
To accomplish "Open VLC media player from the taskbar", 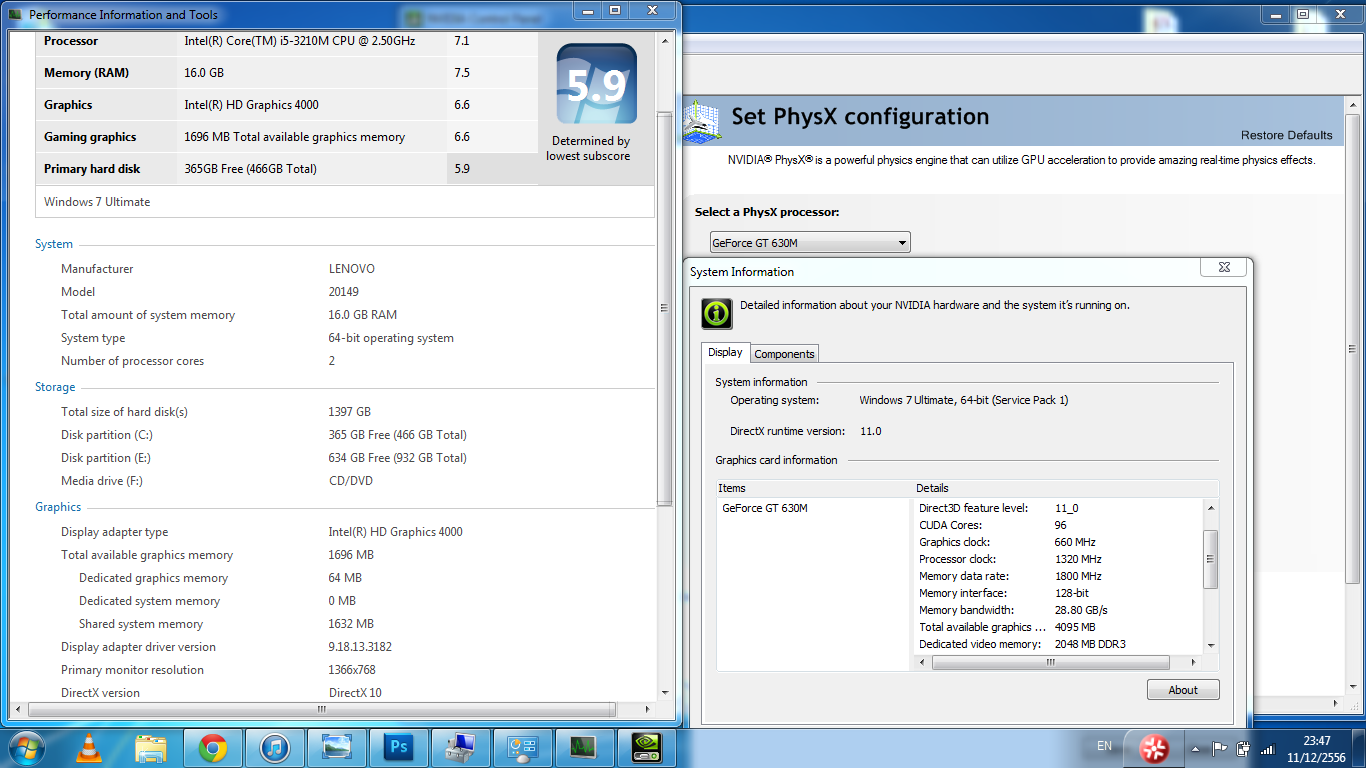I will click(x=89, y=748).
